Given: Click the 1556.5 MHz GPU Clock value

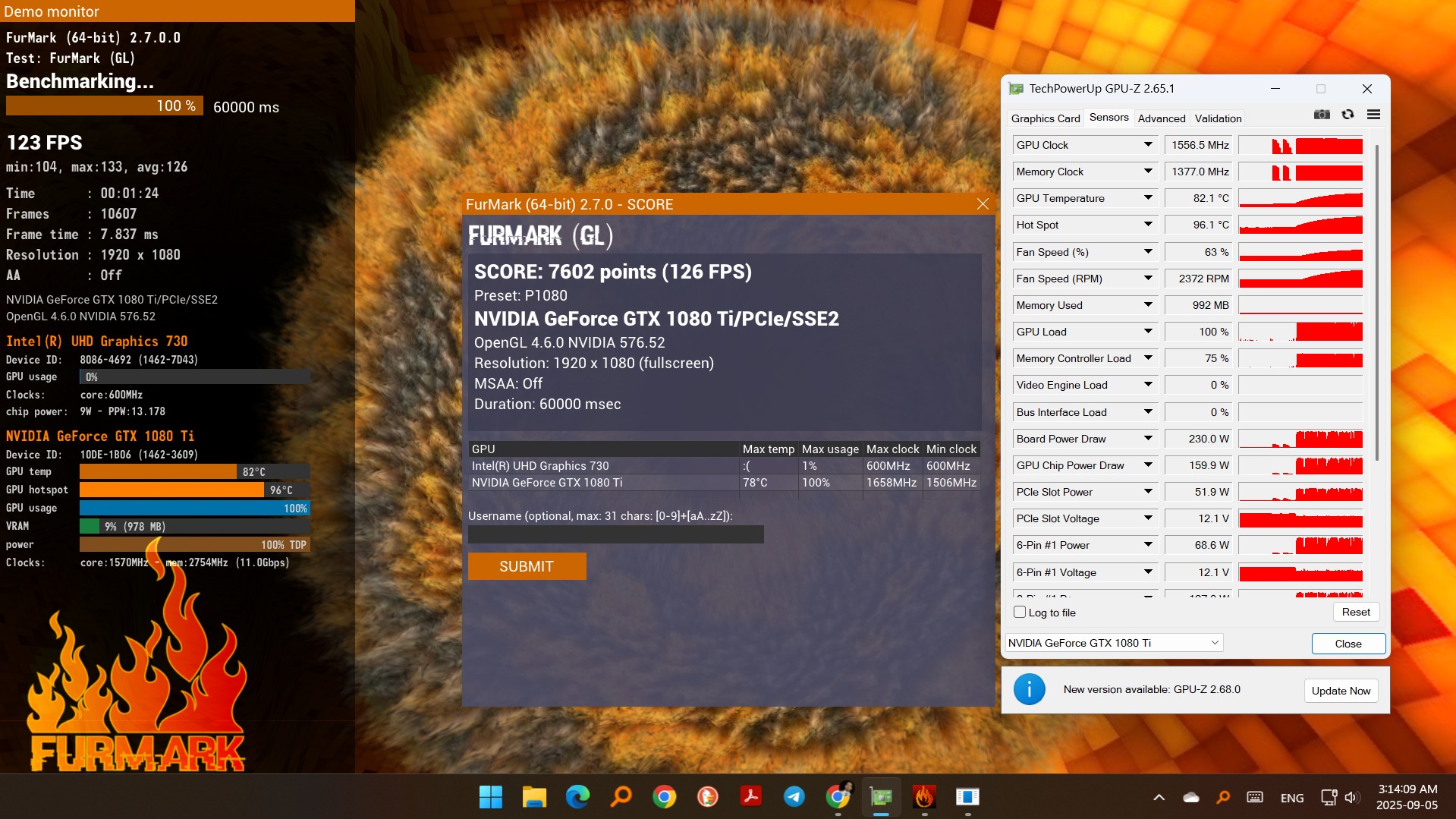Looking at the screenshot, I should pos(1199,145).
